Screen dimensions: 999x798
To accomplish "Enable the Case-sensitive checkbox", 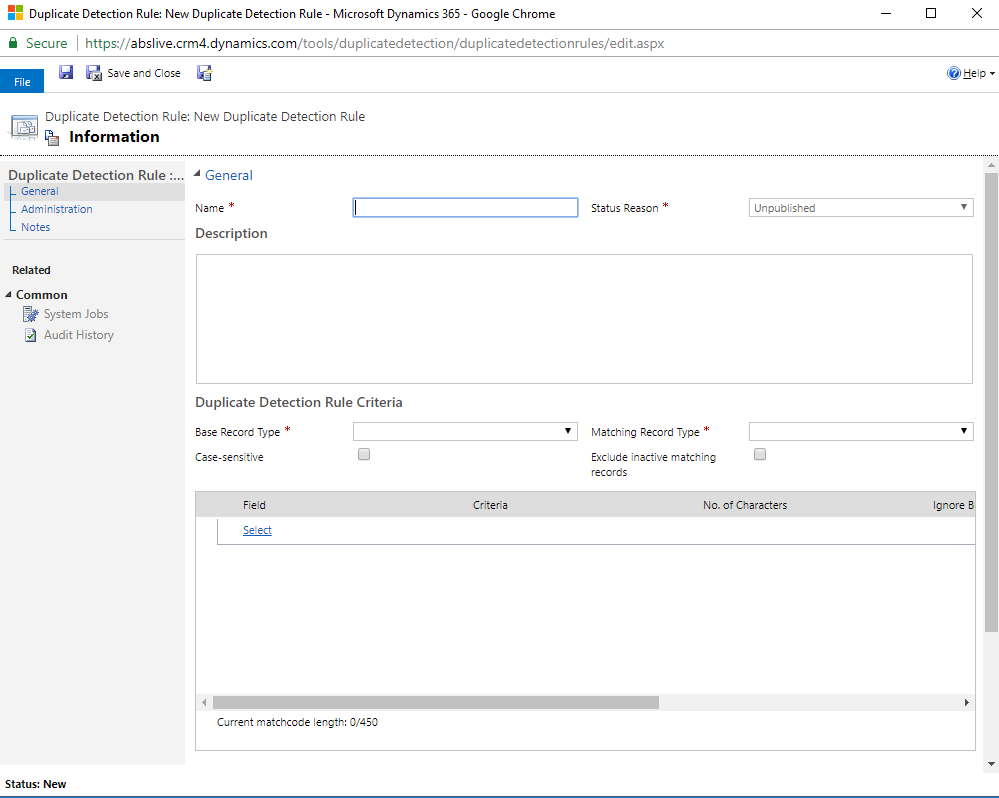I will point(364,454).
